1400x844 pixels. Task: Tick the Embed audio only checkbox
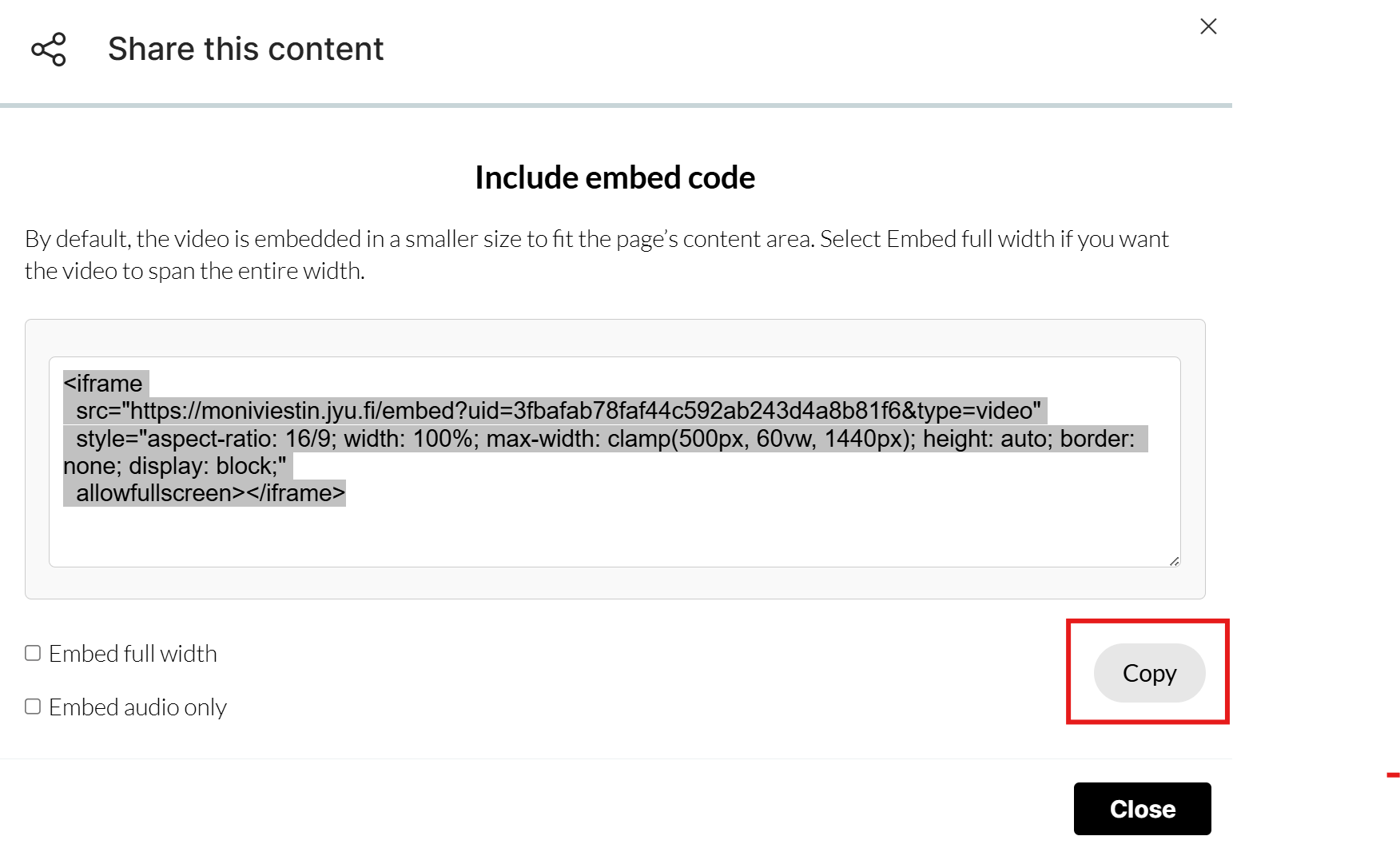tap(33, 707)
